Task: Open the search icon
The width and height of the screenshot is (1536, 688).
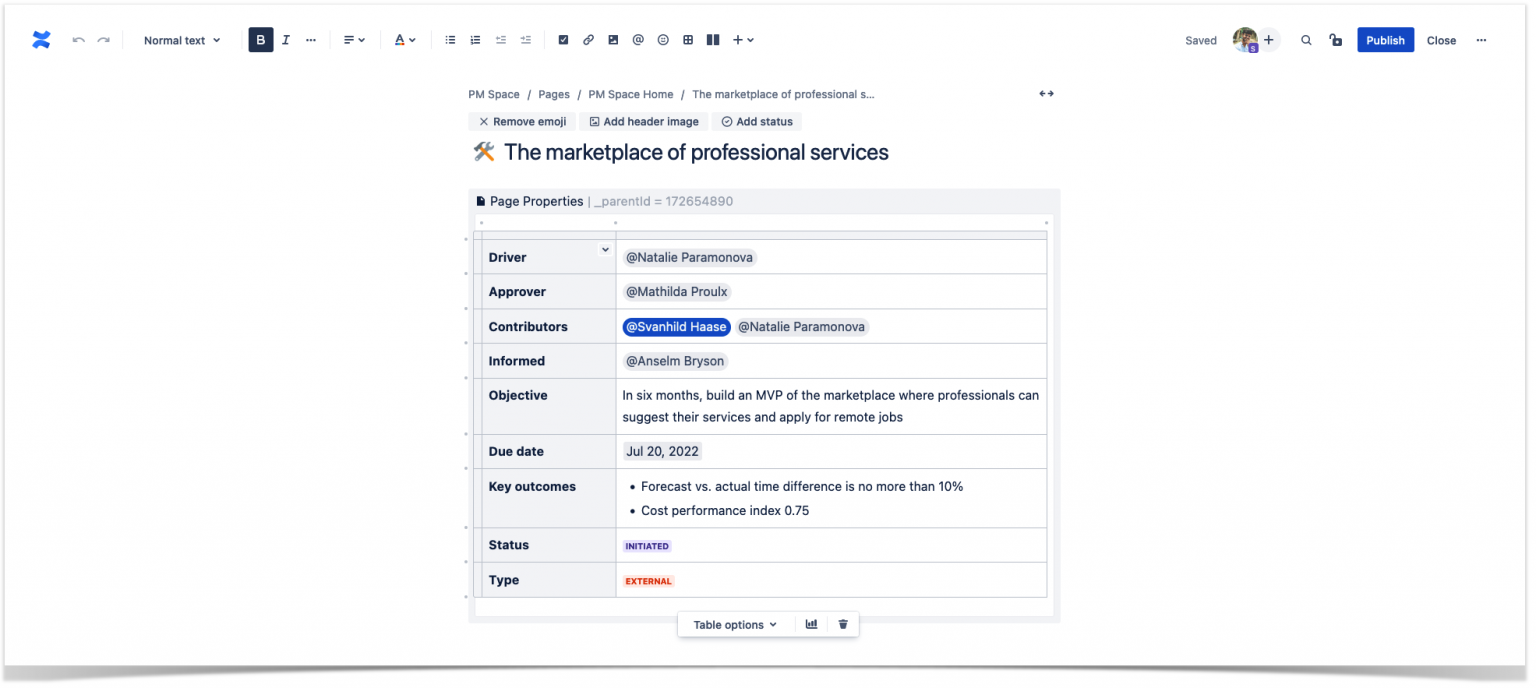Action: (x=1306, y=40)
